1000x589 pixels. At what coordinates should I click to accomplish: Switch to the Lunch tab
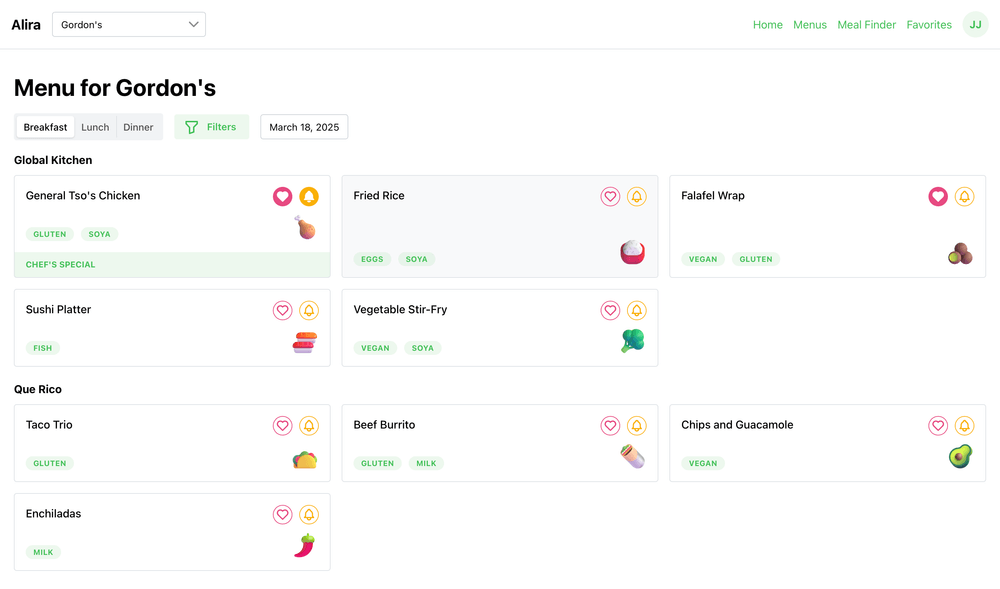pos(95,127)
